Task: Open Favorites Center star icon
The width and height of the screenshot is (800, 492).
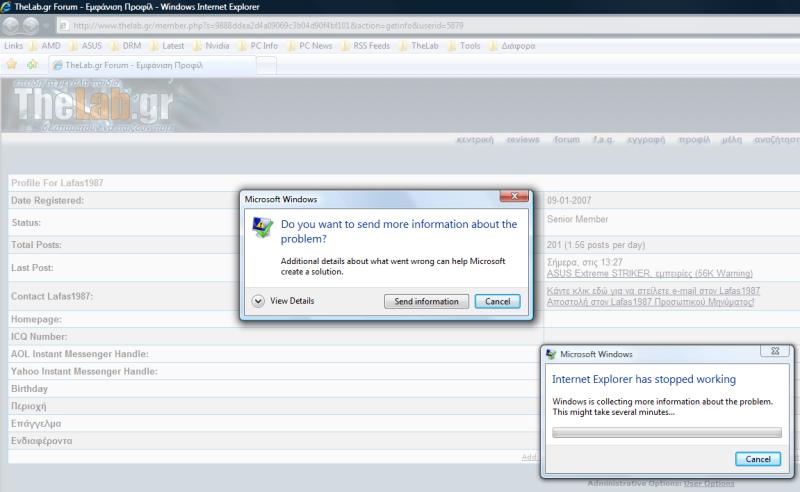Action: 12,65
